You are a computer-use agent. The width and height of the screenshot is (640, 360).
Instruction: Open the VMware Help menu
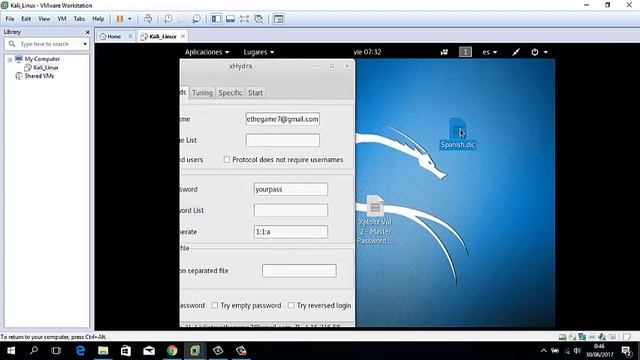tap(98, 19)
